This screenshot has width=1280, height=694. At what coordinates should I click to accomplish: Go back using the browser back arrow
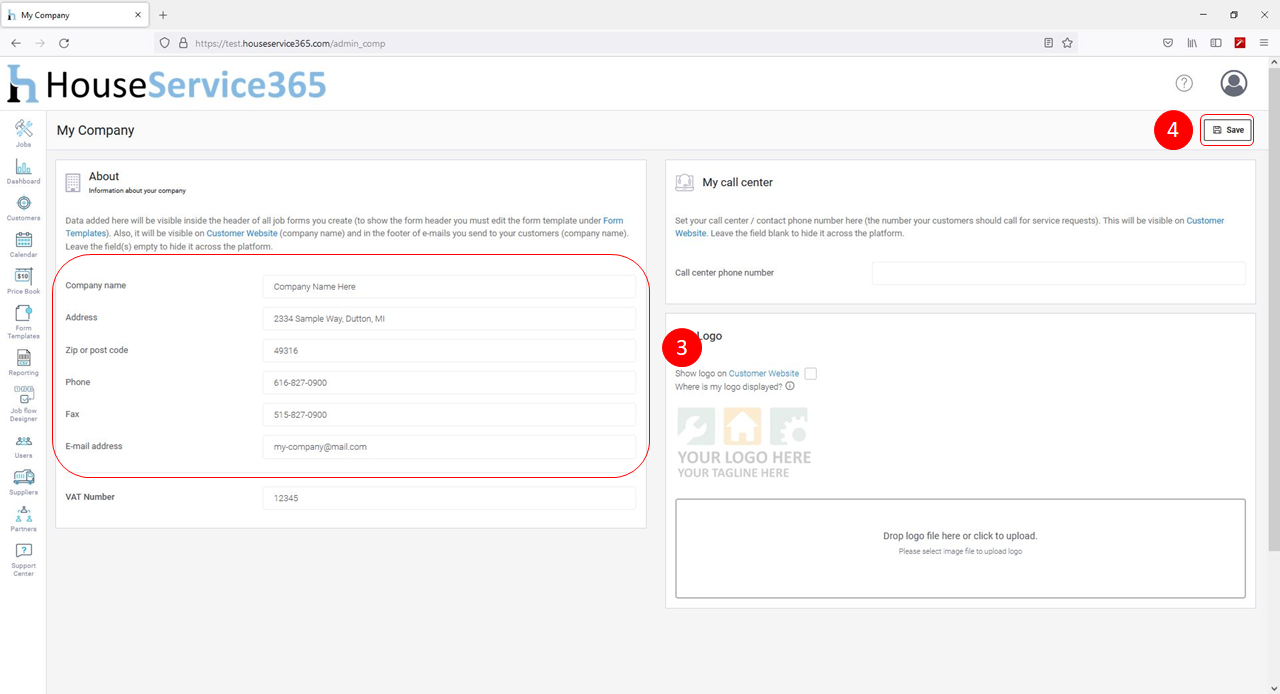tap(16, 43)
